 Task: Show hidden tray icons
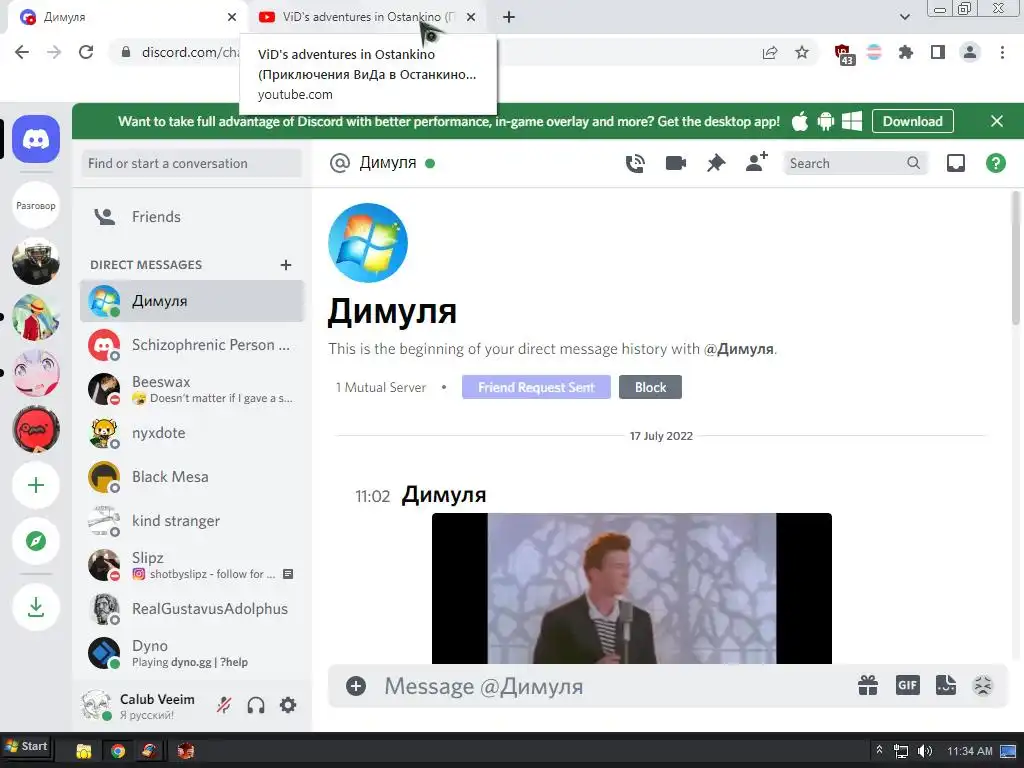pyautogui.click(x=879, y=750)
